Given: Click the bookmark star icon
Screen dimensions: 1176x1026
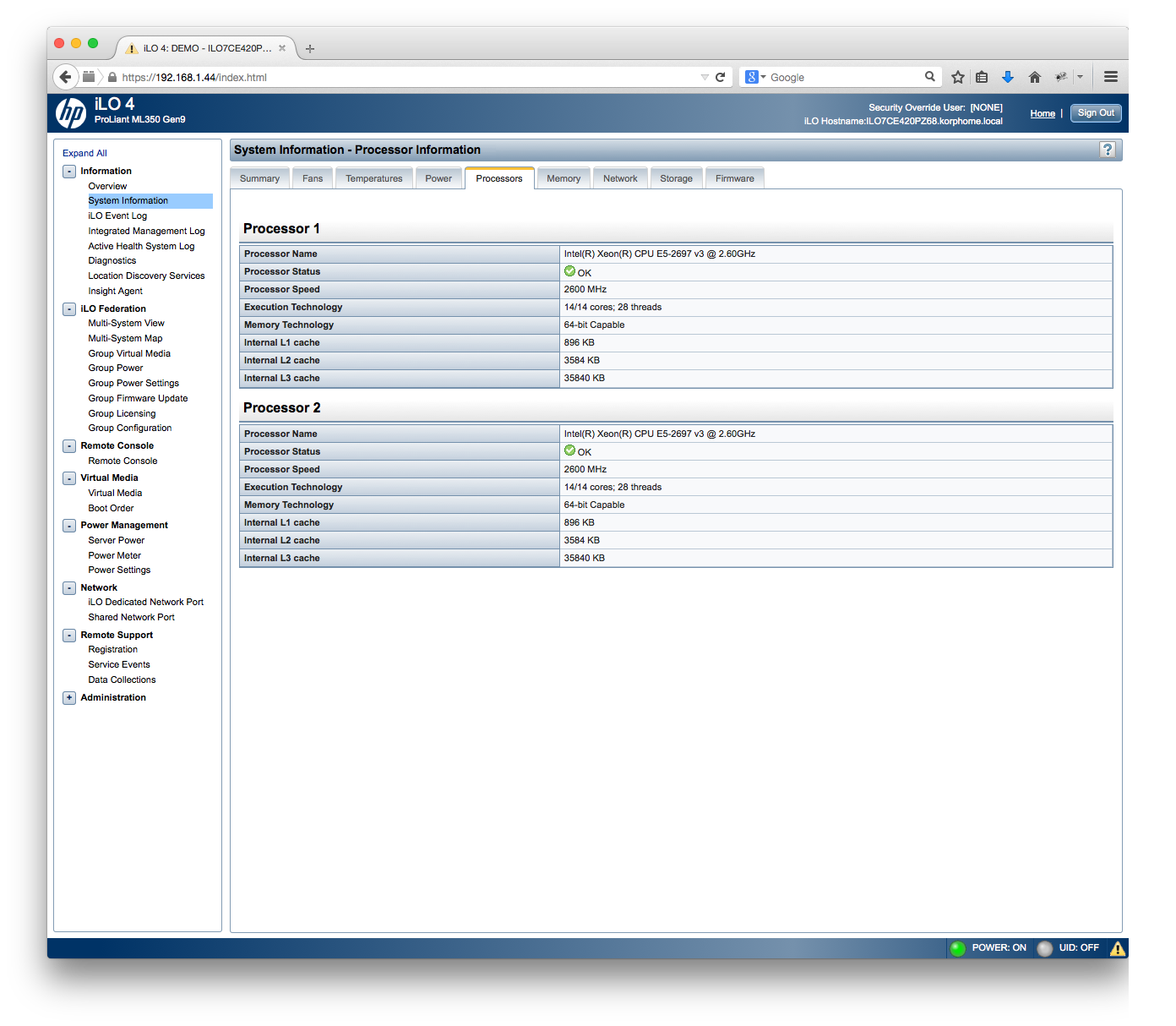Looking at the screenshot, I should click(958, 77).
